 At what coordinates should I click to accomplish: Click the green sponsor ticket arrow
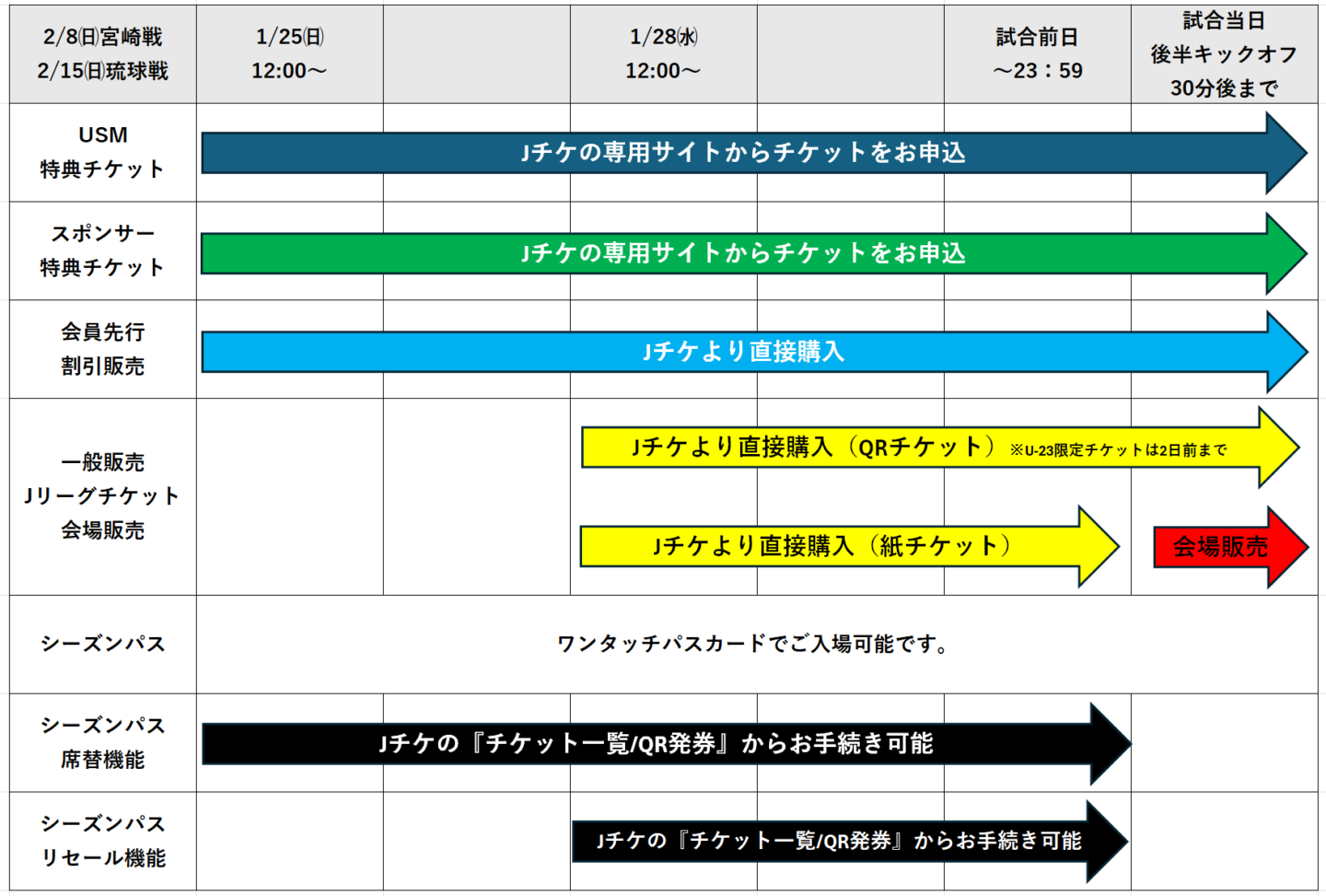click(744, 253)
